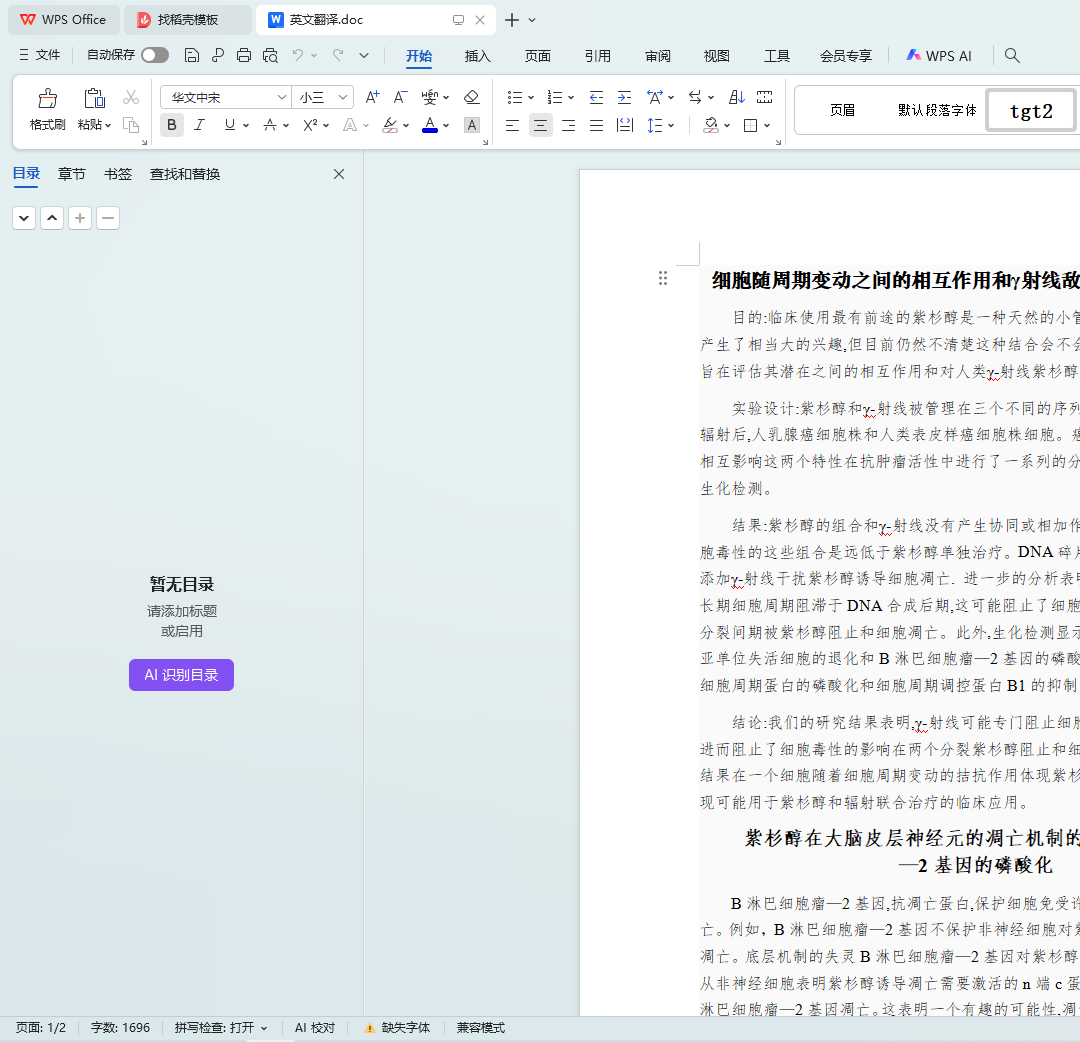The image size is (1080, 1042).
Task: Increase font size with A+ icon
Action: click(373, 97)
